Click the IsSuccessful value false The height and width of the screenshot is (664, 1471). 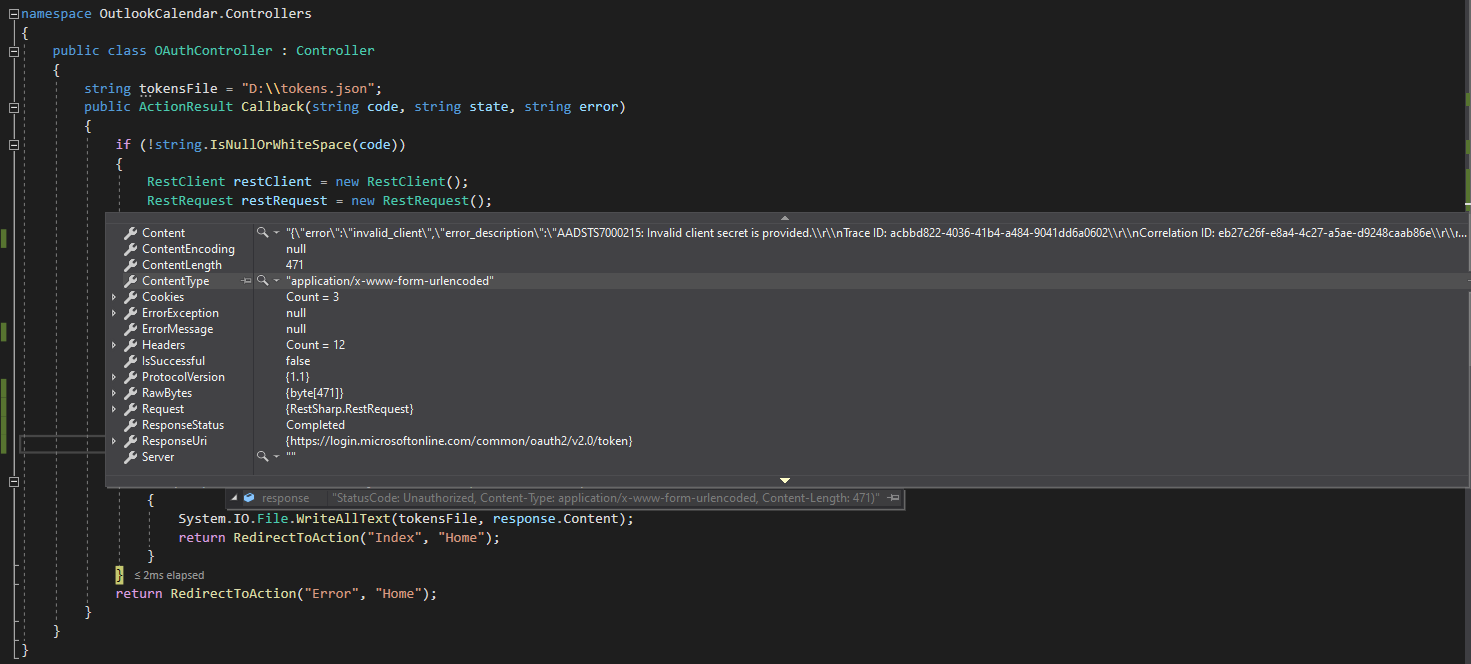pos(298,361)
